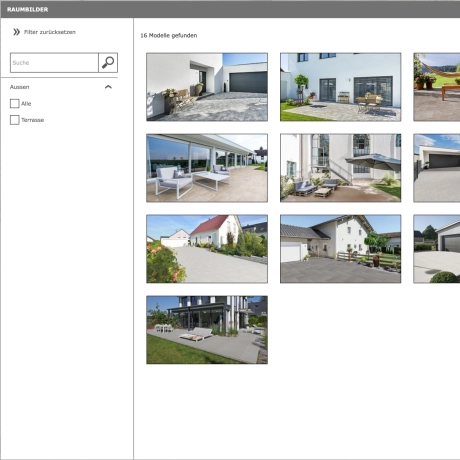The height and width of the screenshot is (460, 460).
Task: Select the white house patio table thumbnail
Action: [341, 87]
